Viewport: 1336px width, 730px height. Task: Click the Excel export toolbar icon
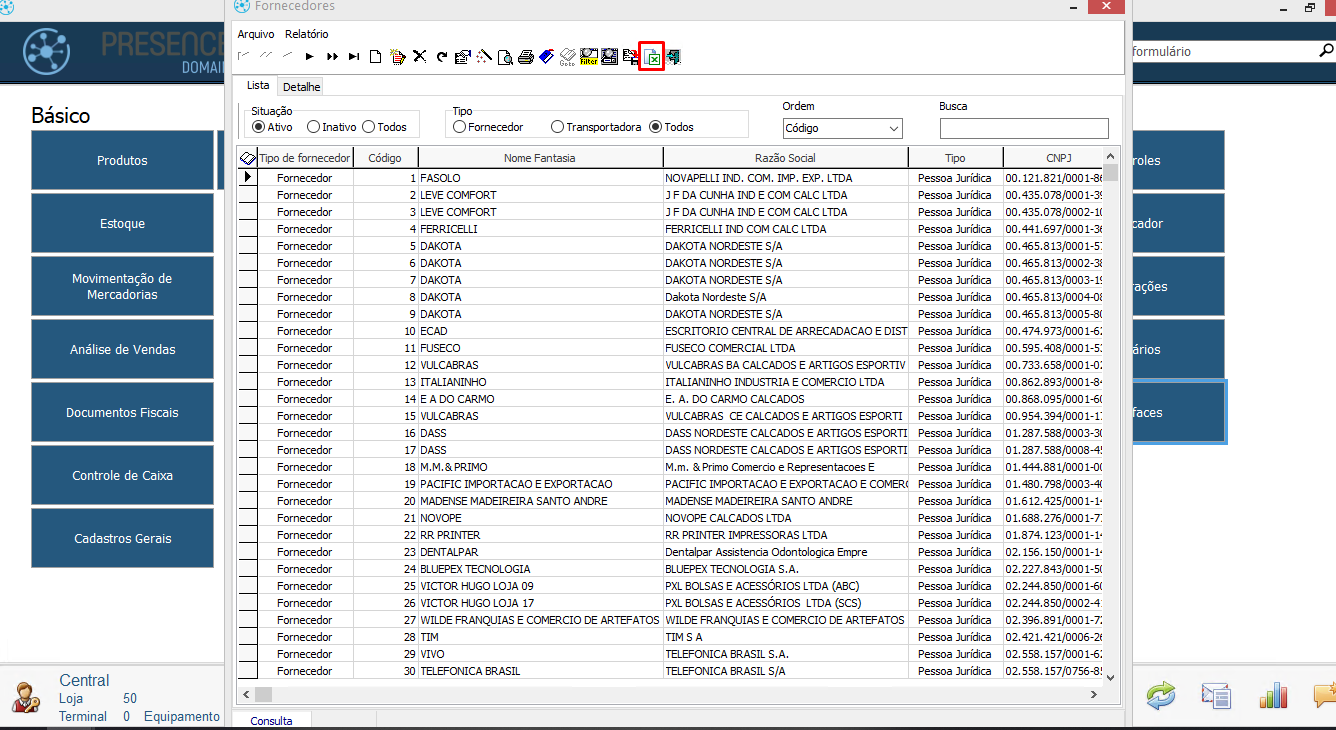pos(652,57)
